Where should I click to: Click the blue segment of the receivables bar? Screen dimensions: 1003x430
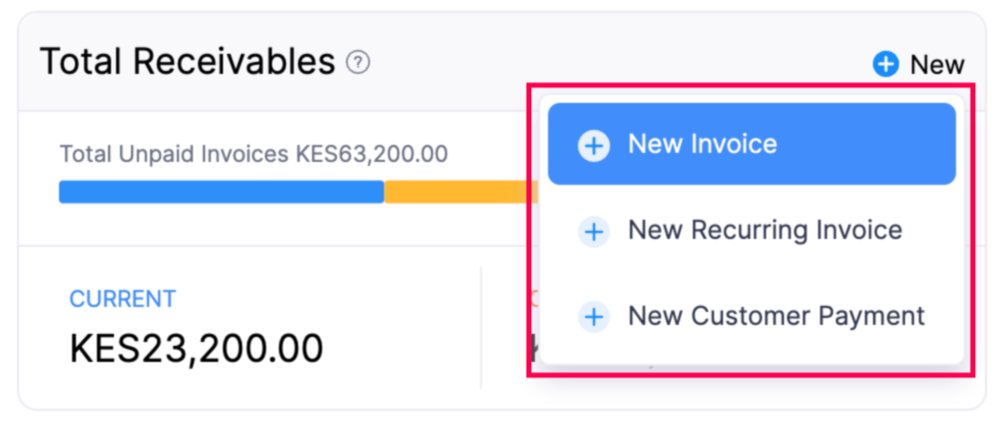click(x=221, y=191)
